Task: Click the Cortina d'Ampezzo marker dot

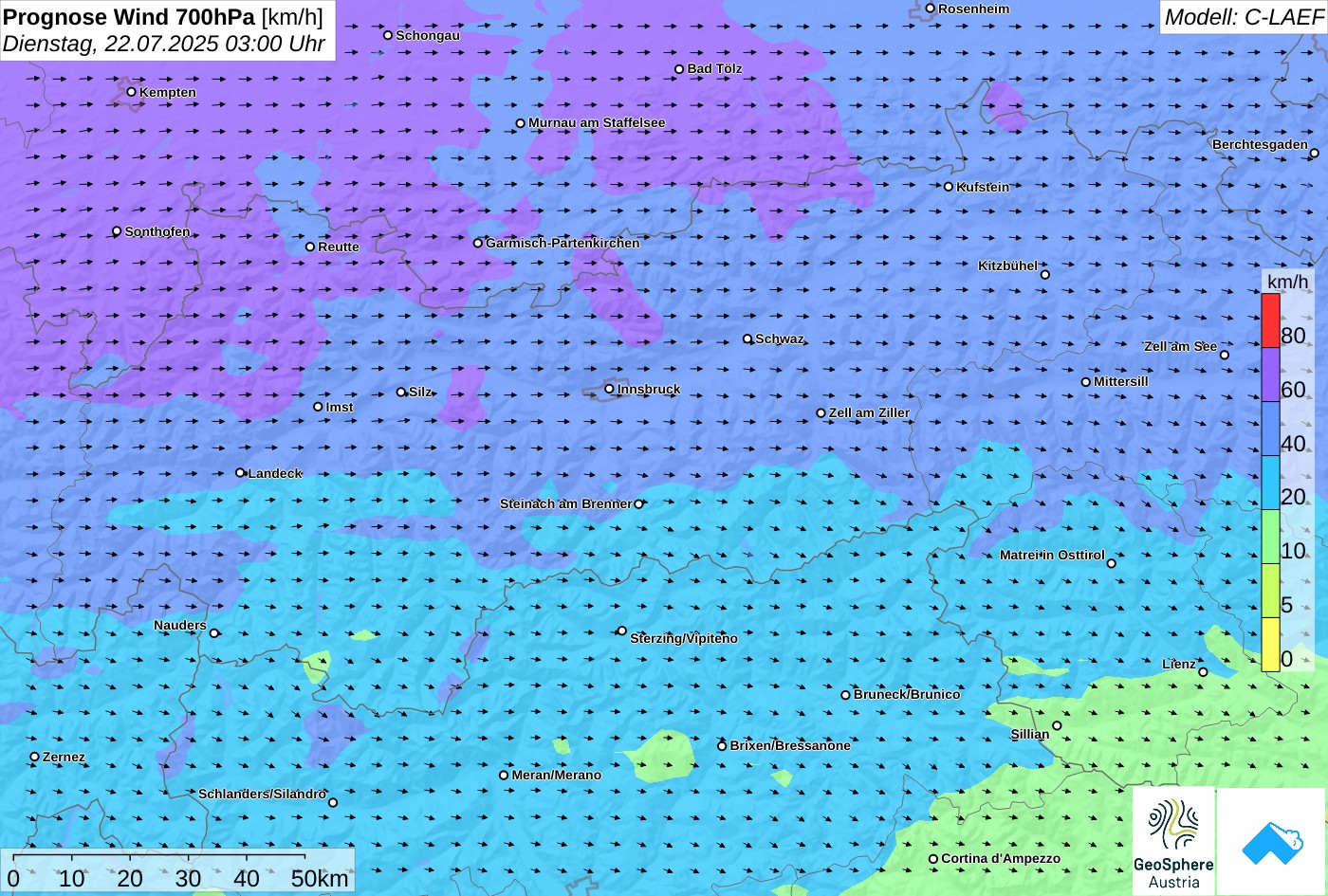Action: [933, 859]
